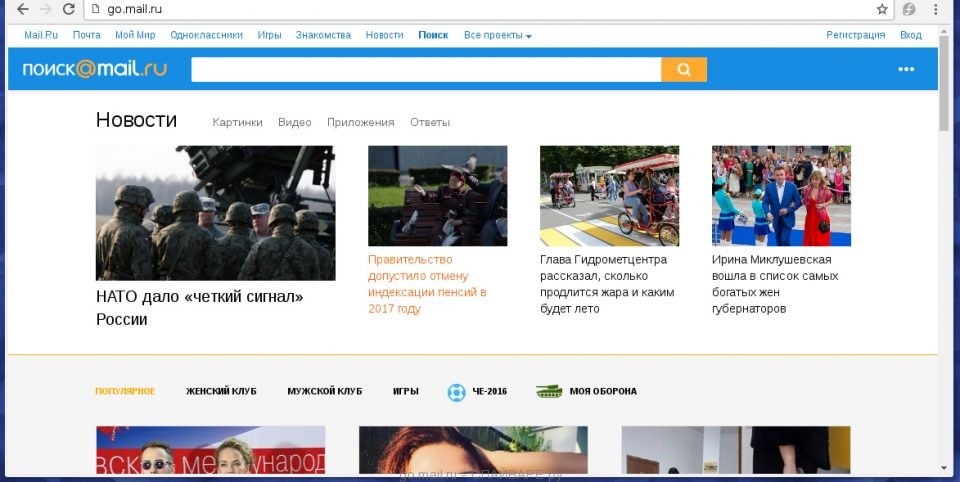Switch to the Картинки tab
Viewport: 960px width, 482px height.
(x=238, y=122)
